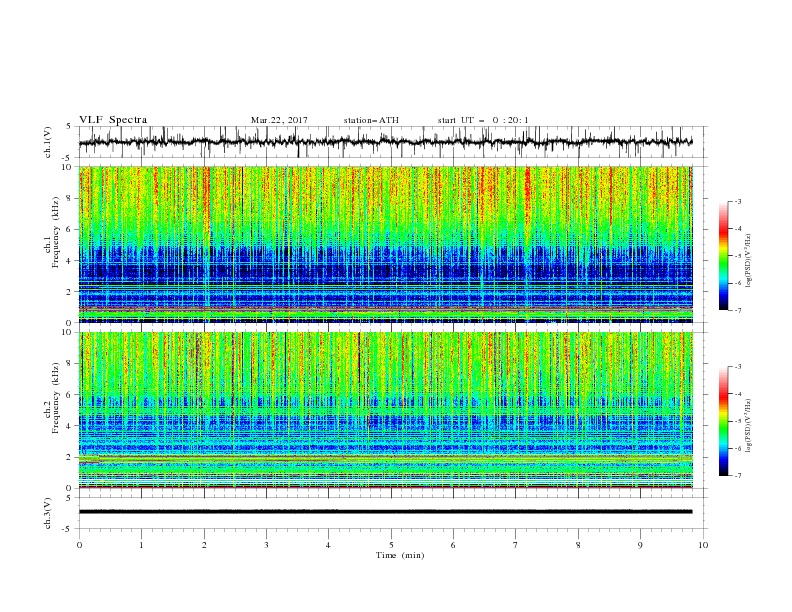Click the ch.2 PSD color scale bar
The width and height of the screenshot is (792, 612).
pos(723,421)
